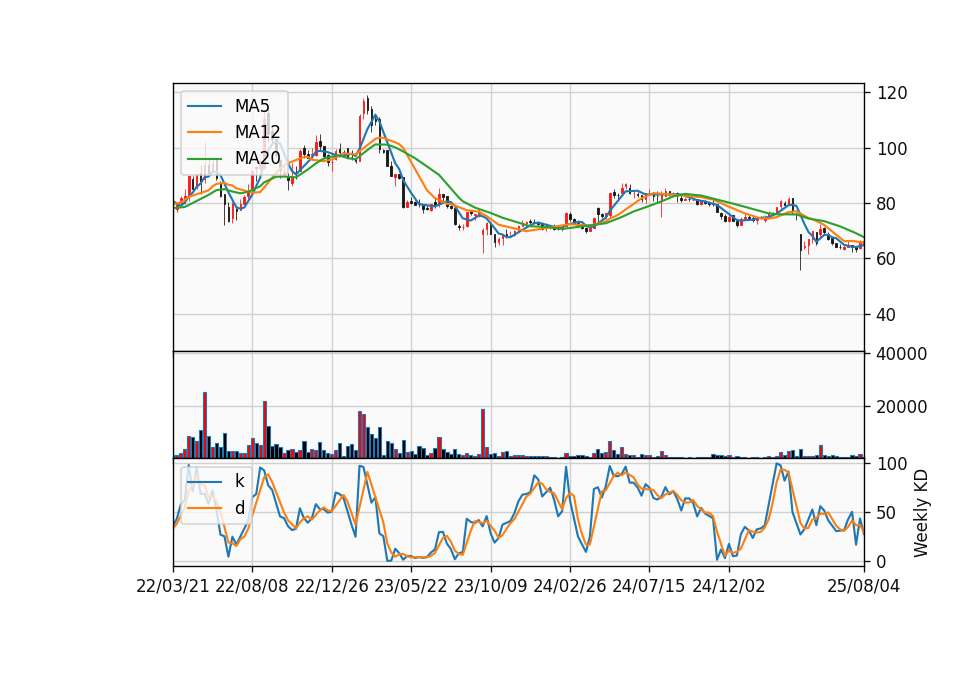Click the green MA20 legend line sample
This screenshot has width=960, height=690.
click(204, 158)
